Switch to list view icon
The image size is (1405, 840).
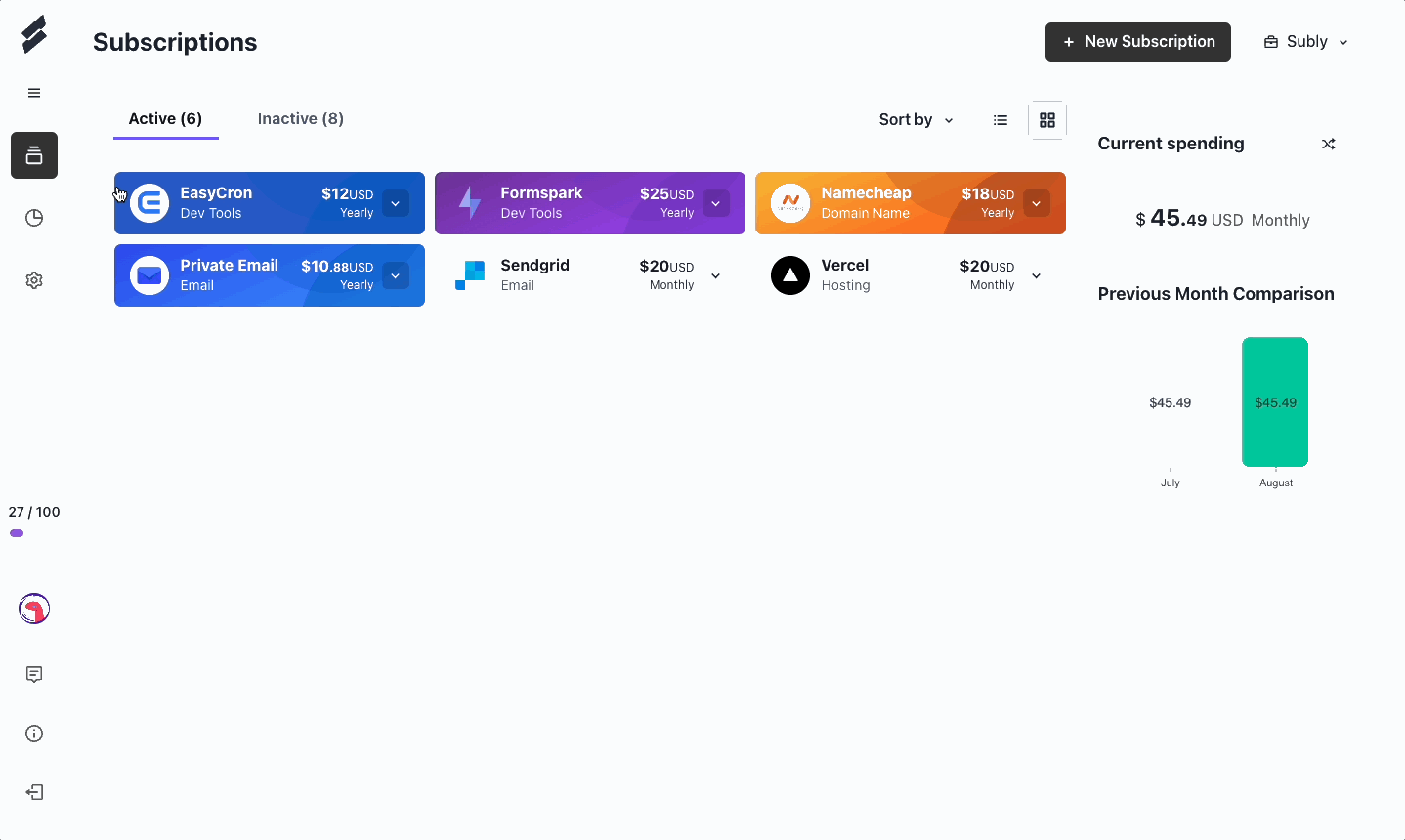1001,120
